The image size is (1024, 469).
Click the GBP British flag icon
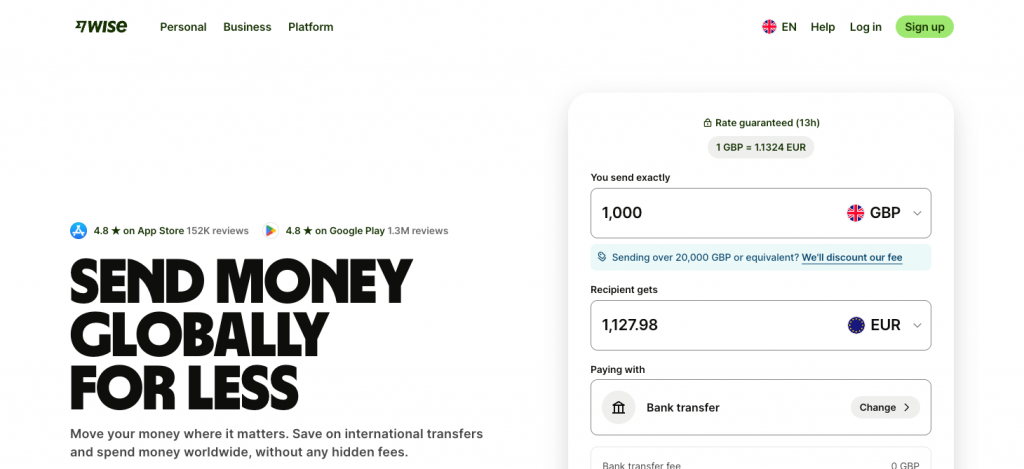pyautogui.click(x=855, y=213)
